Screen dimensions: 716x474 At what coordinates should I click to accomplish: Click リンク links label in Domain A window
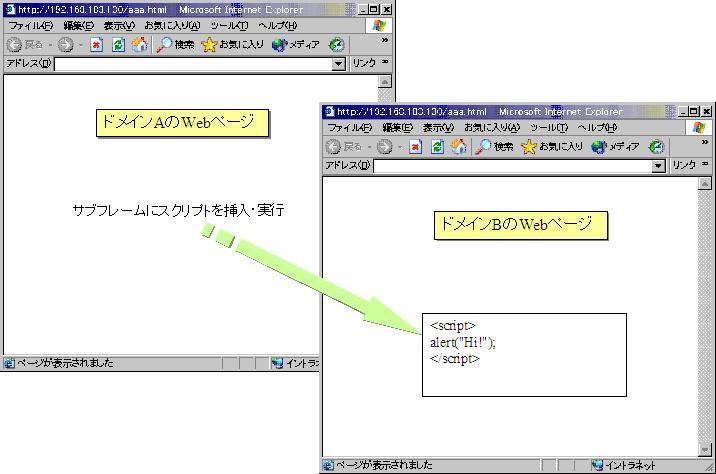click(364, 63)
